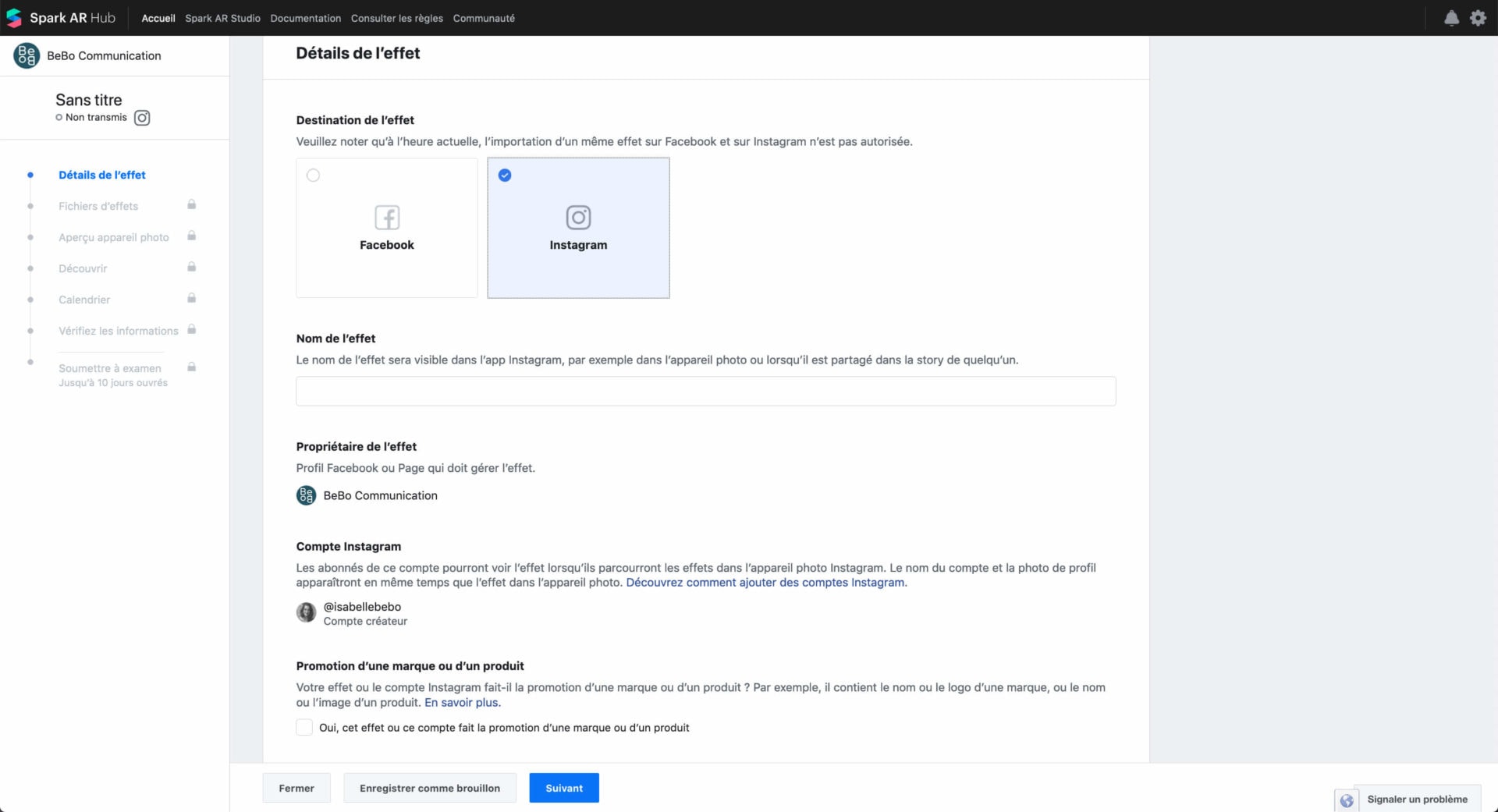
Task: Click the @isabellebebo account name
Action: pyautogui.click(x=362, y=607)
